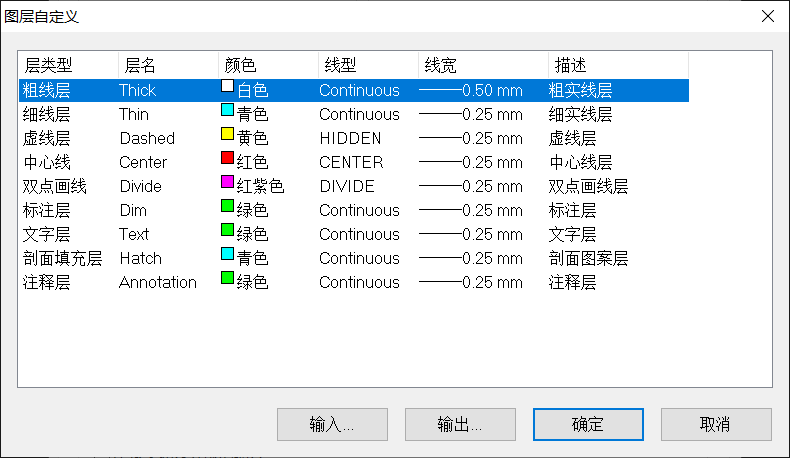The height and width of the screenshot is (458, 790).
Task: Click the 0.25 mm lineweight of Dashed
Action: pyautogui.click(x=471, y=138)
